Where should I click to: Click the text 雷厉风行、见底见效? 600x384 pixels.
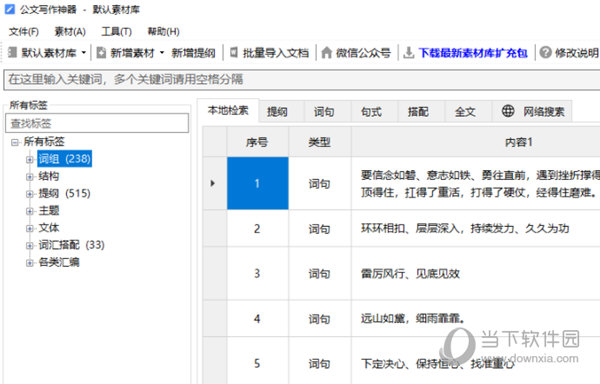pos(410,273)
